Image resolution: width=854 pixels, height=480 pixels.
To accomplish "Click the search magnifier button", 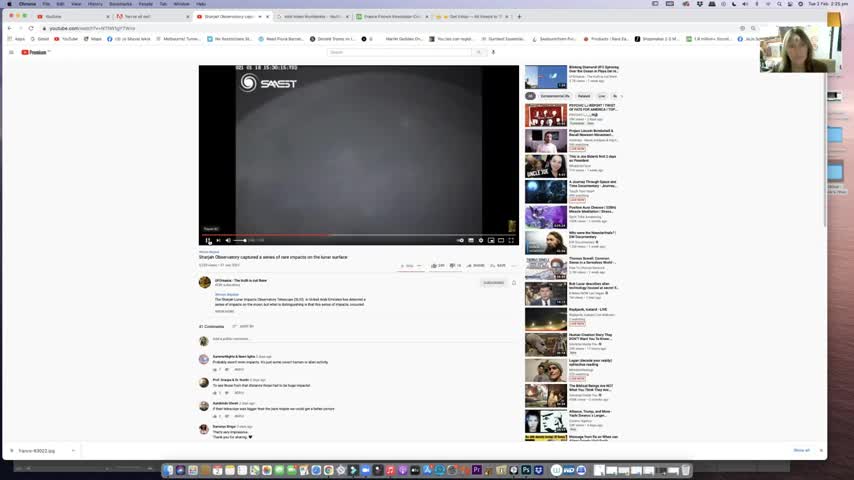I will [x=479, y=52].
